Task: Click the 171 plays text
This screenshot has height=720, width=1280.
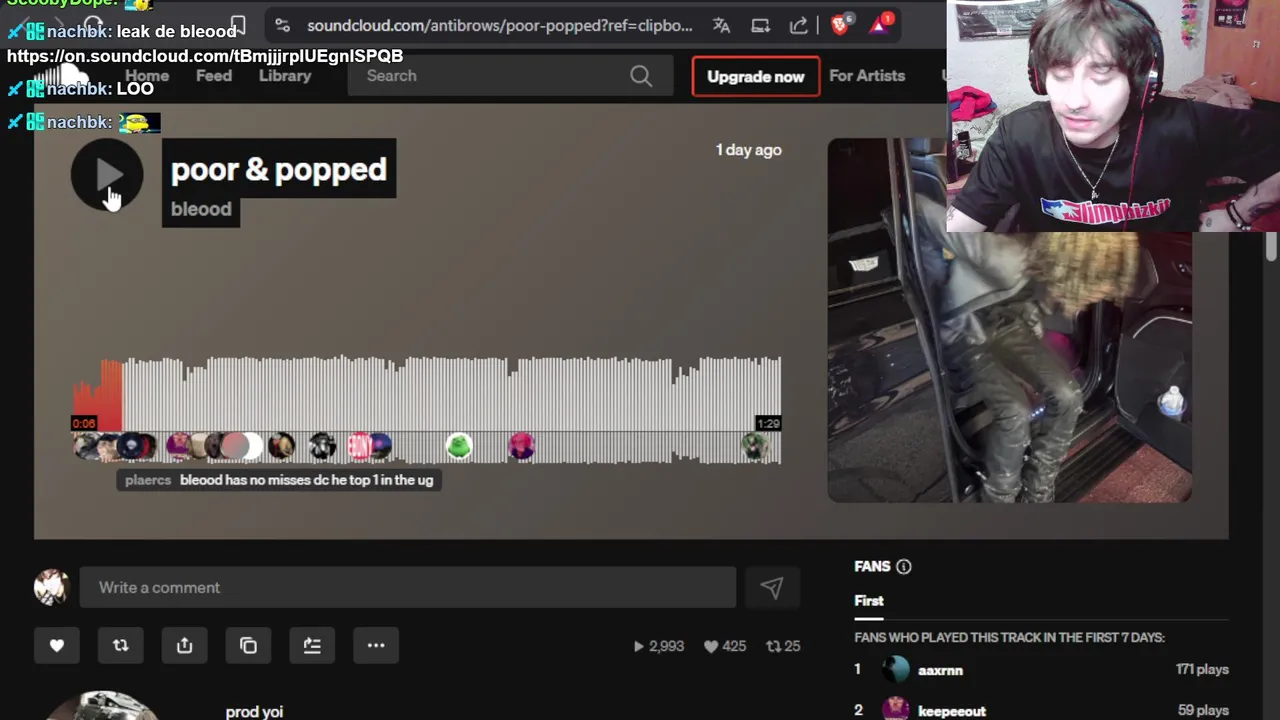Action: tap(1202, 670)
